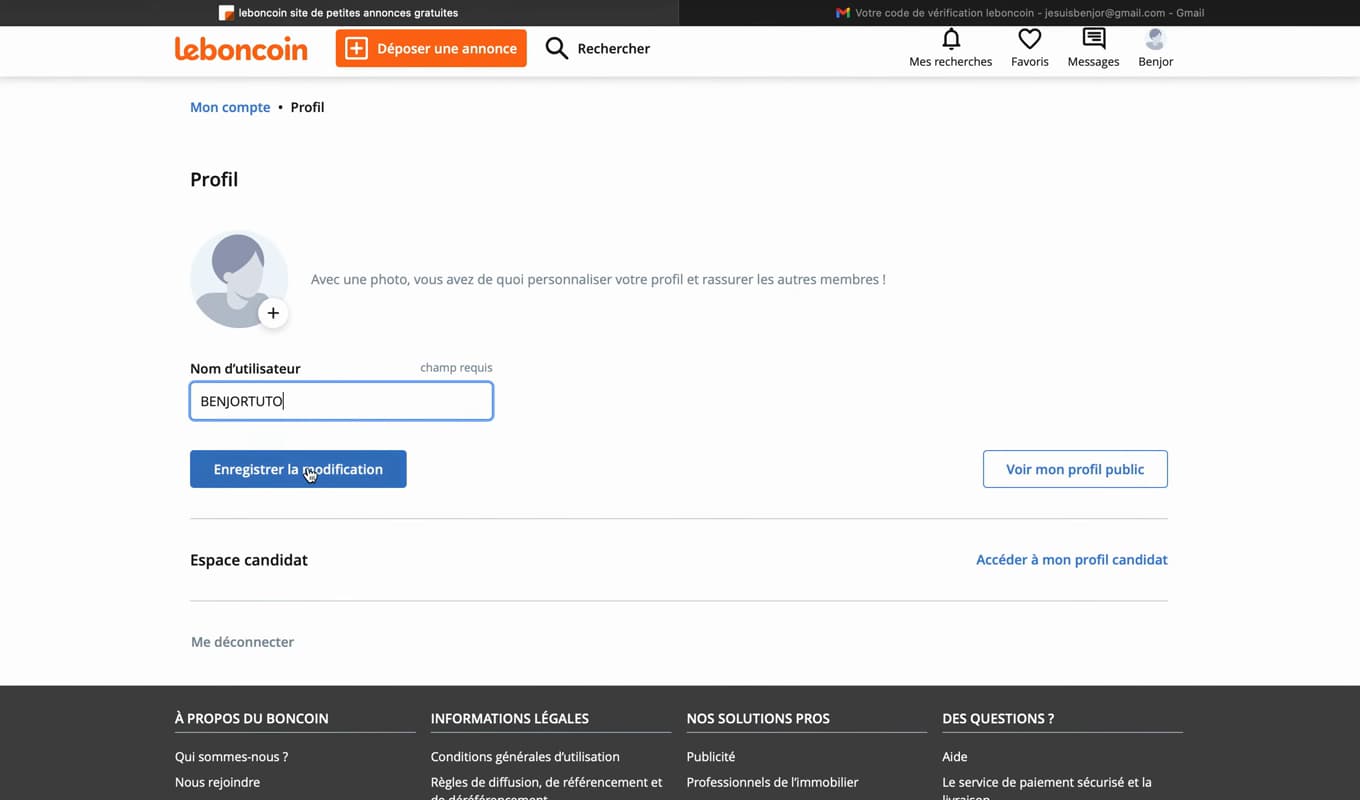Screen dimensions: 1360x800
Task: Click the Rechercher magnifying glass icon
Action: pos(557,48)
